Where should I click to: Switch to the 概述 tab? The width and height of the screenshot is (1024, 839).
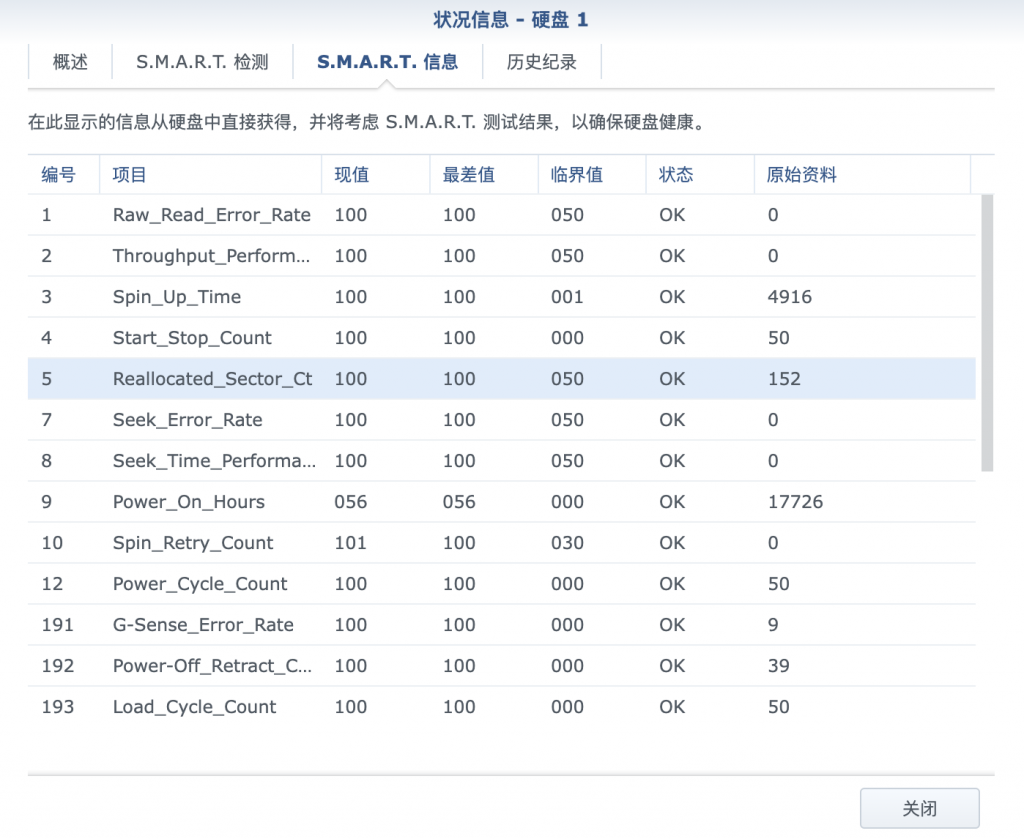click(x=70, y=62)
